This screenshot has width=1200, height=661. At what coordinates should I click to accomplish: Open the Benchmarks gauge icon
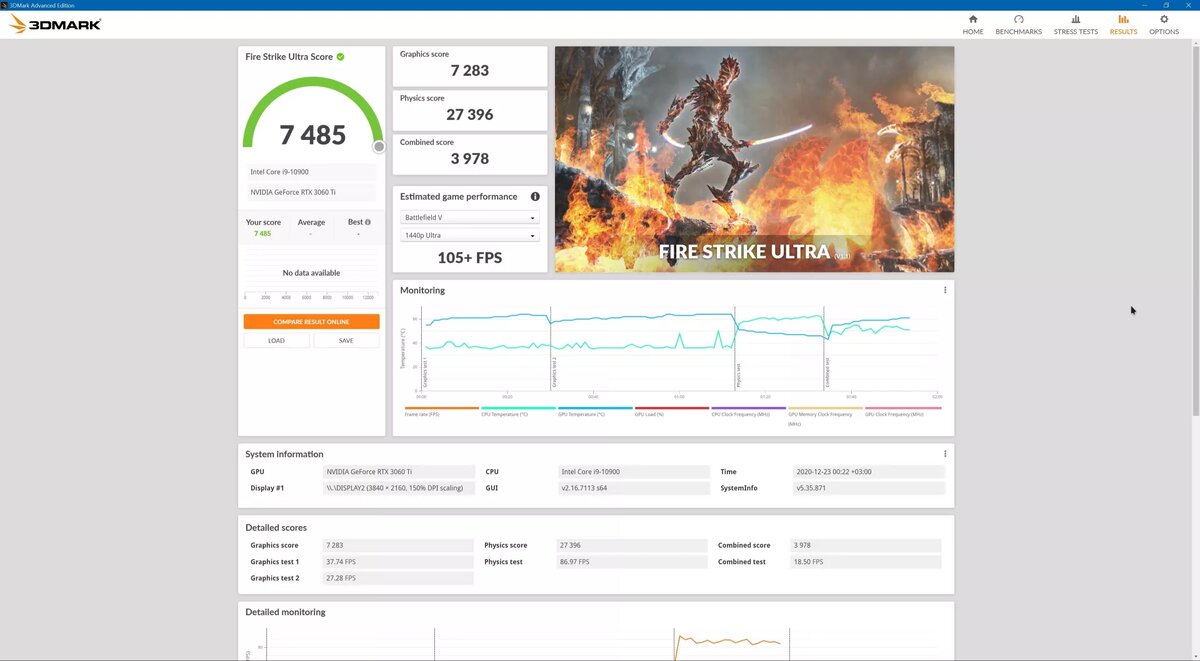[x=1018, y=19]
